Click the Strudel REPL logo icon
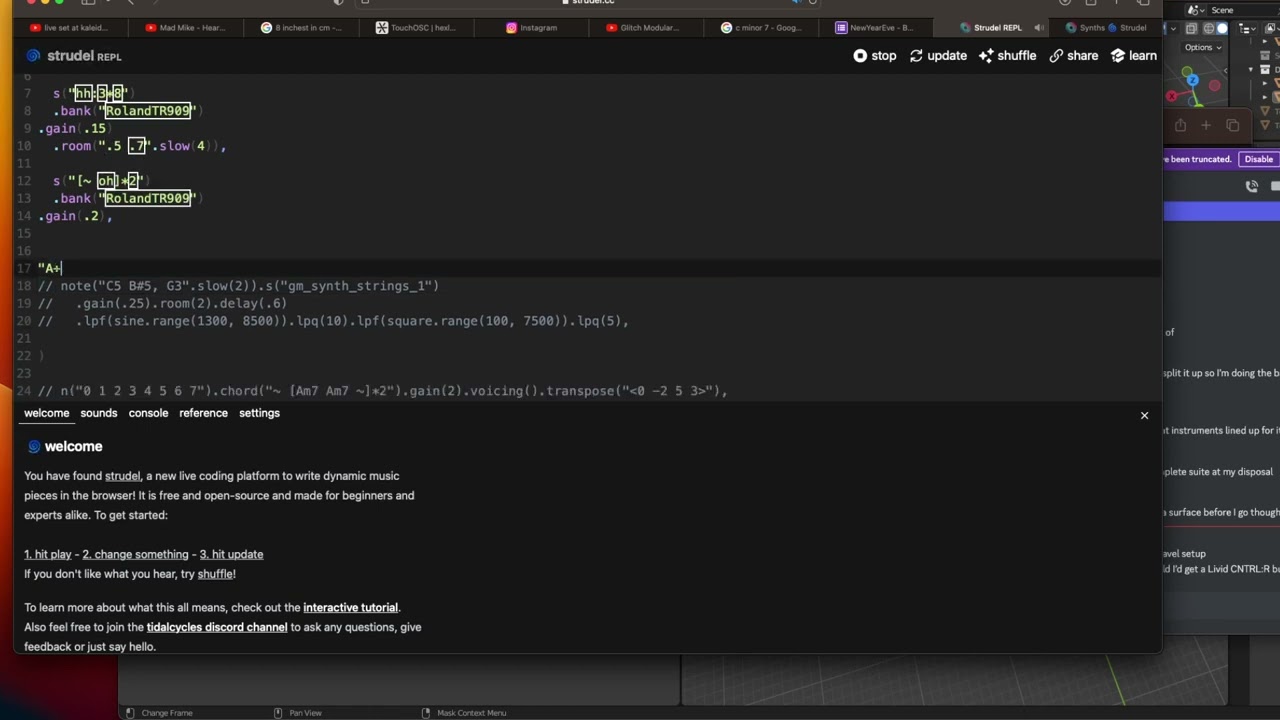Screen dimensions: 1280x720 coord(34,56)
